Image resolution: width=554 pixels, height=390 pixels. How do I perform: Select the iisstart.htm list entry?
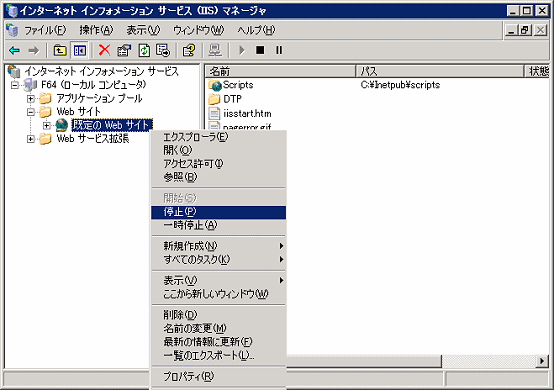(x=247, y=113)
